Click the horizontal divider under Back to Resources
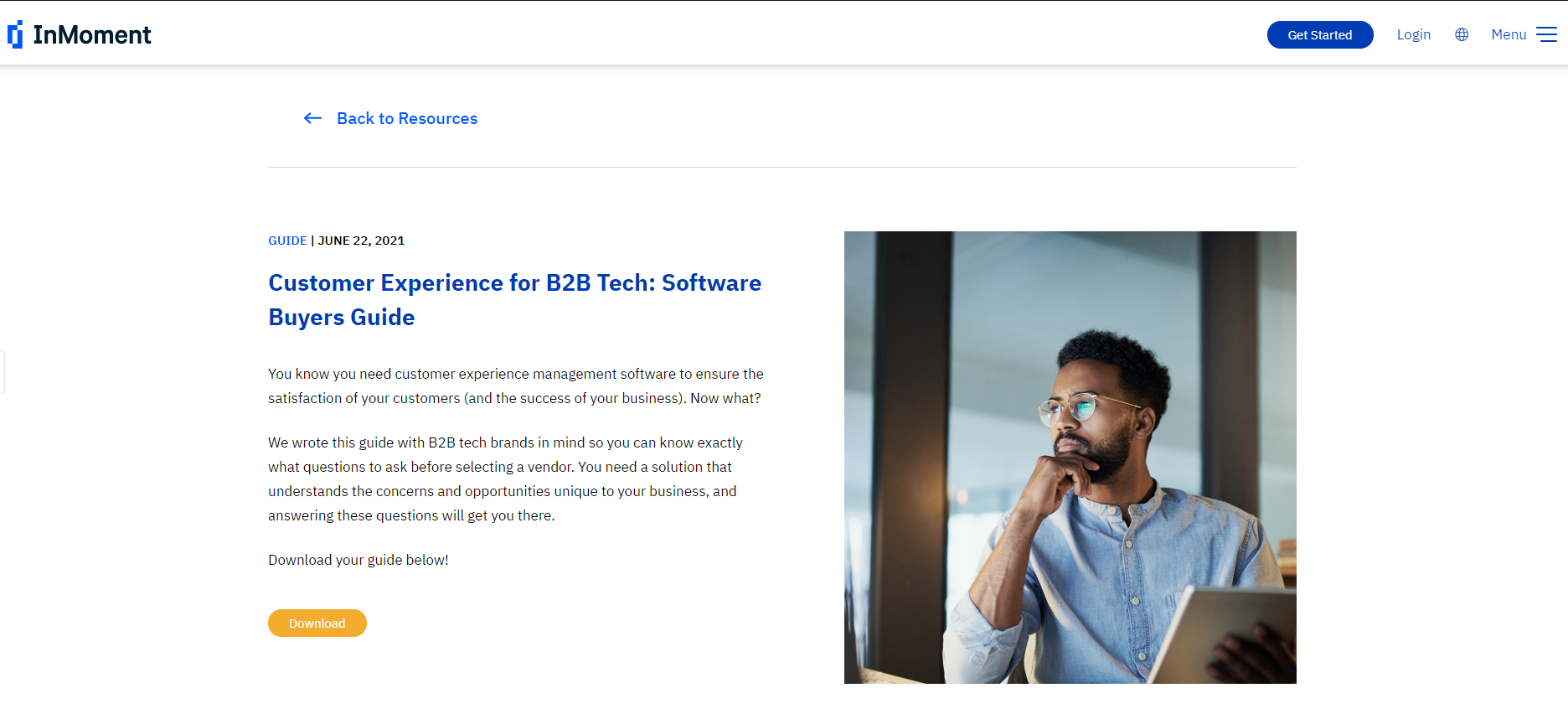The height and width of the screenshot is (714, 1568). (x=782, y=167)
